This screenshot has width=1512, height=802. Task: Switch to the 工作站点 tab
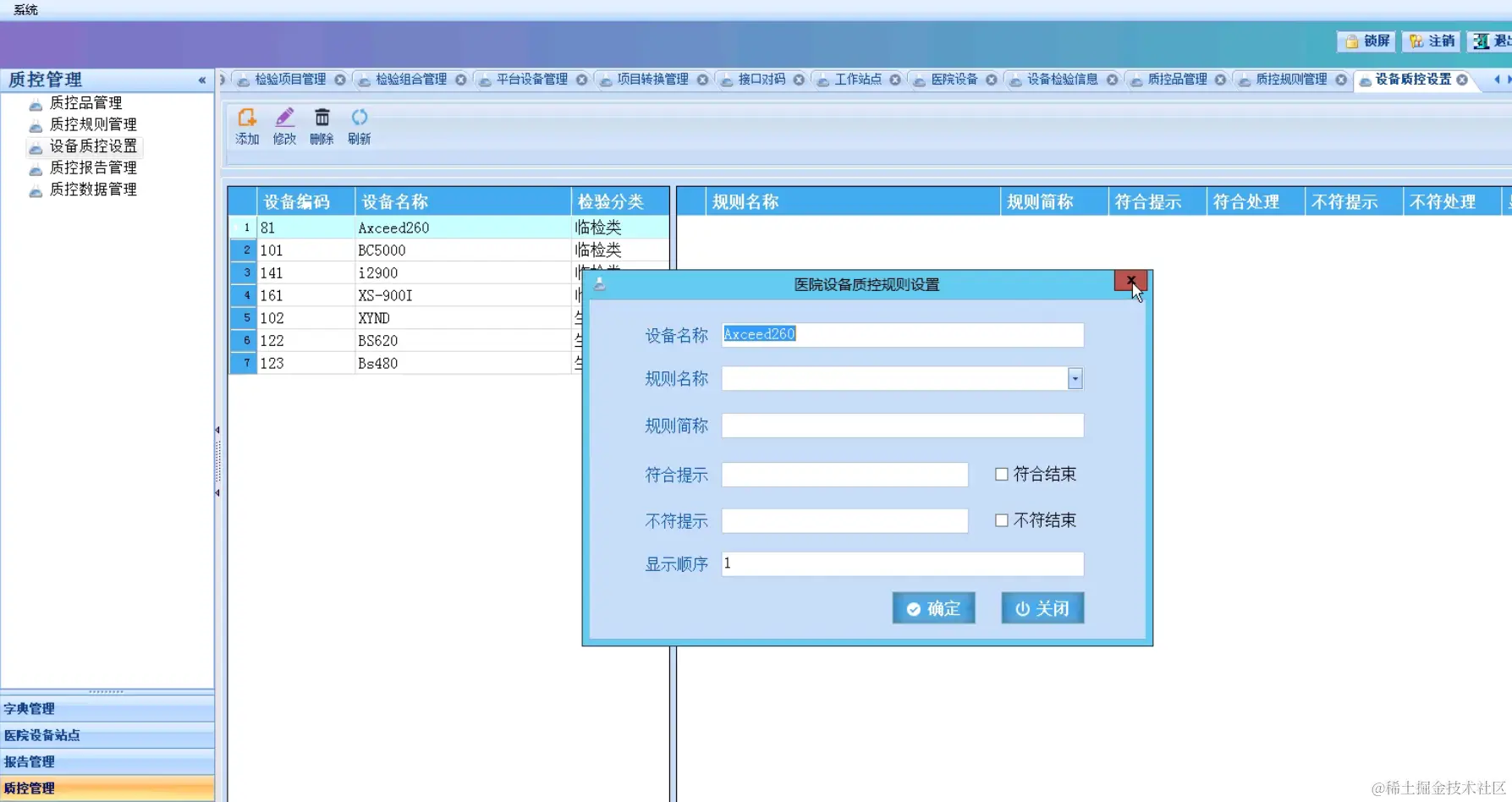click(x=858, y=80)
